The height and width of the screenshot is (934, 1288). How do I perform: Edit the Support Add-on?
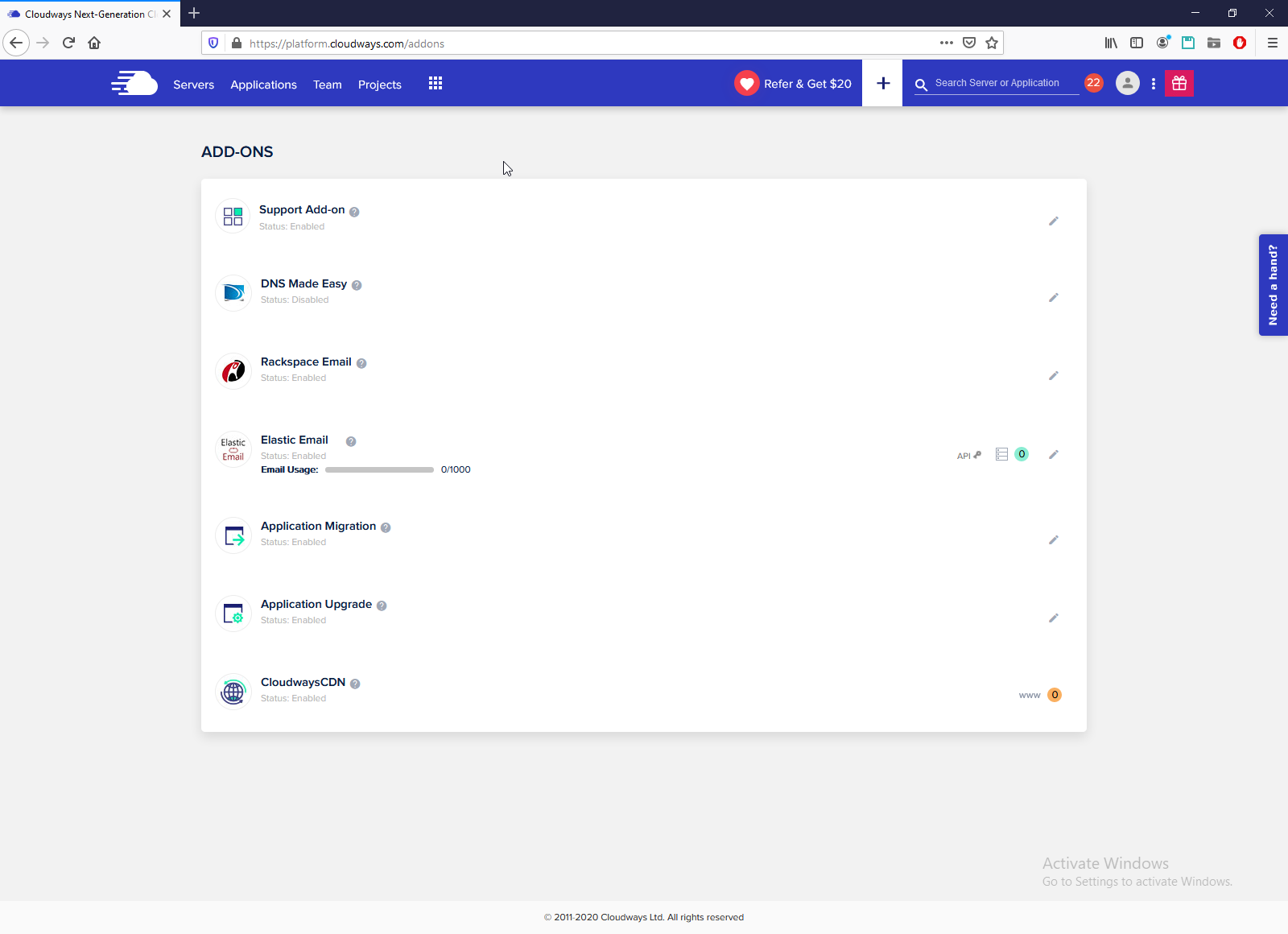coord(1054,221)
